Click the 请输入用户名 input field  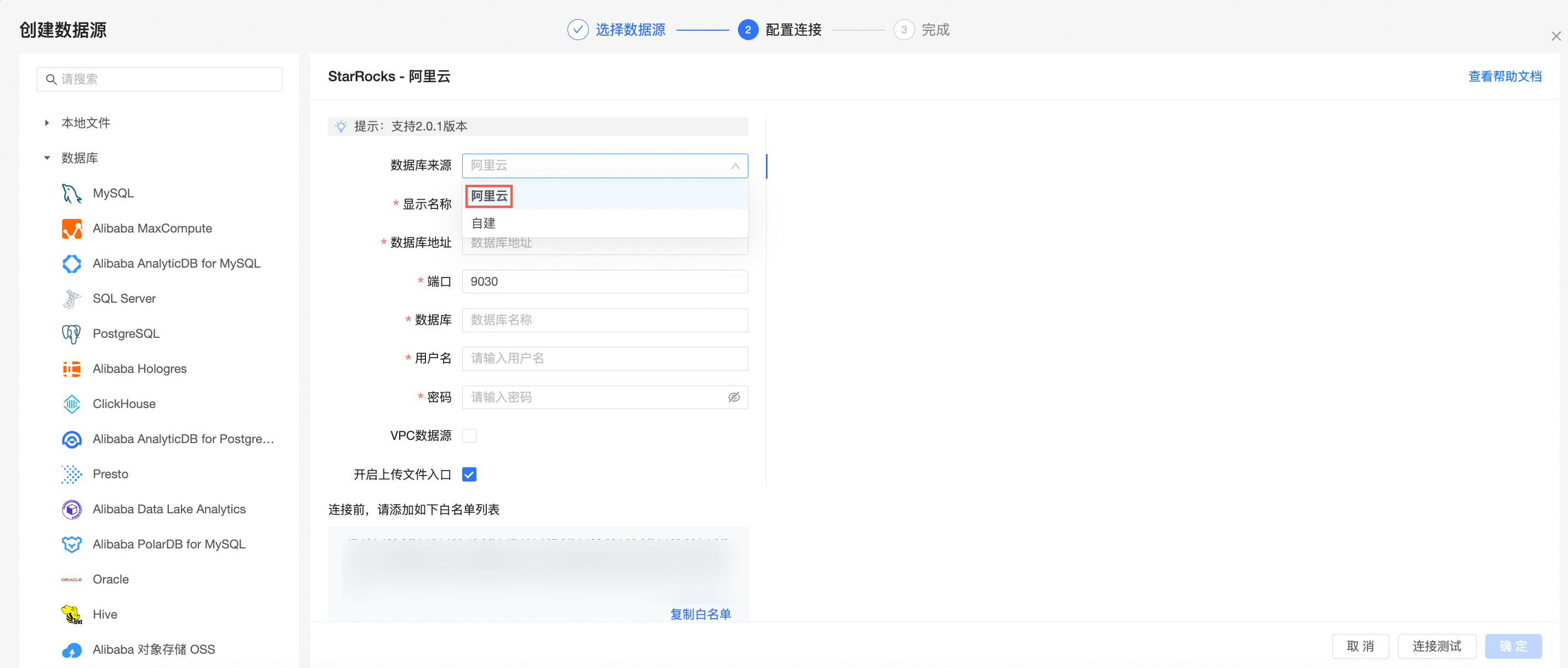pos(605,359)
